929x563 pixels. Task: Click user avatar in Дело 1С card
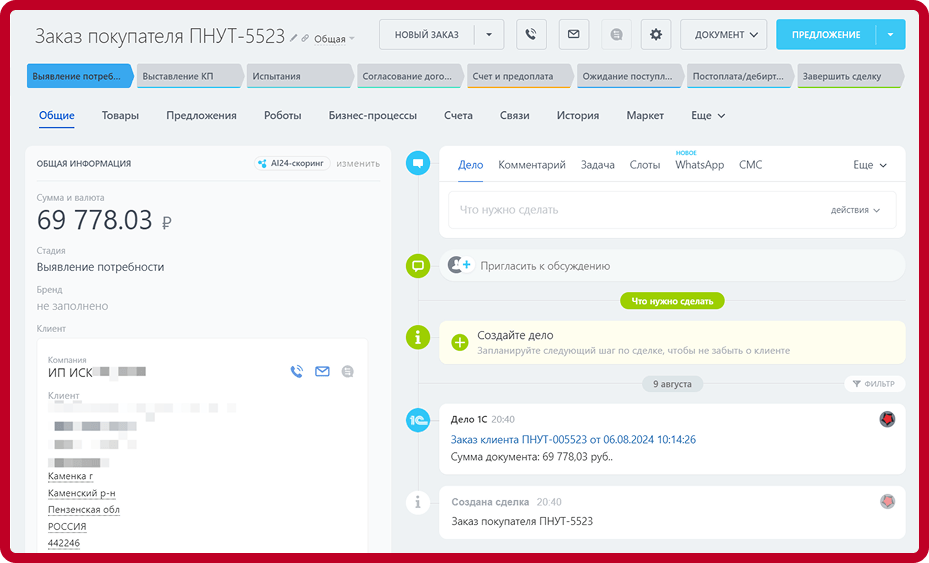pyautogui.click(x=887, y=419)
